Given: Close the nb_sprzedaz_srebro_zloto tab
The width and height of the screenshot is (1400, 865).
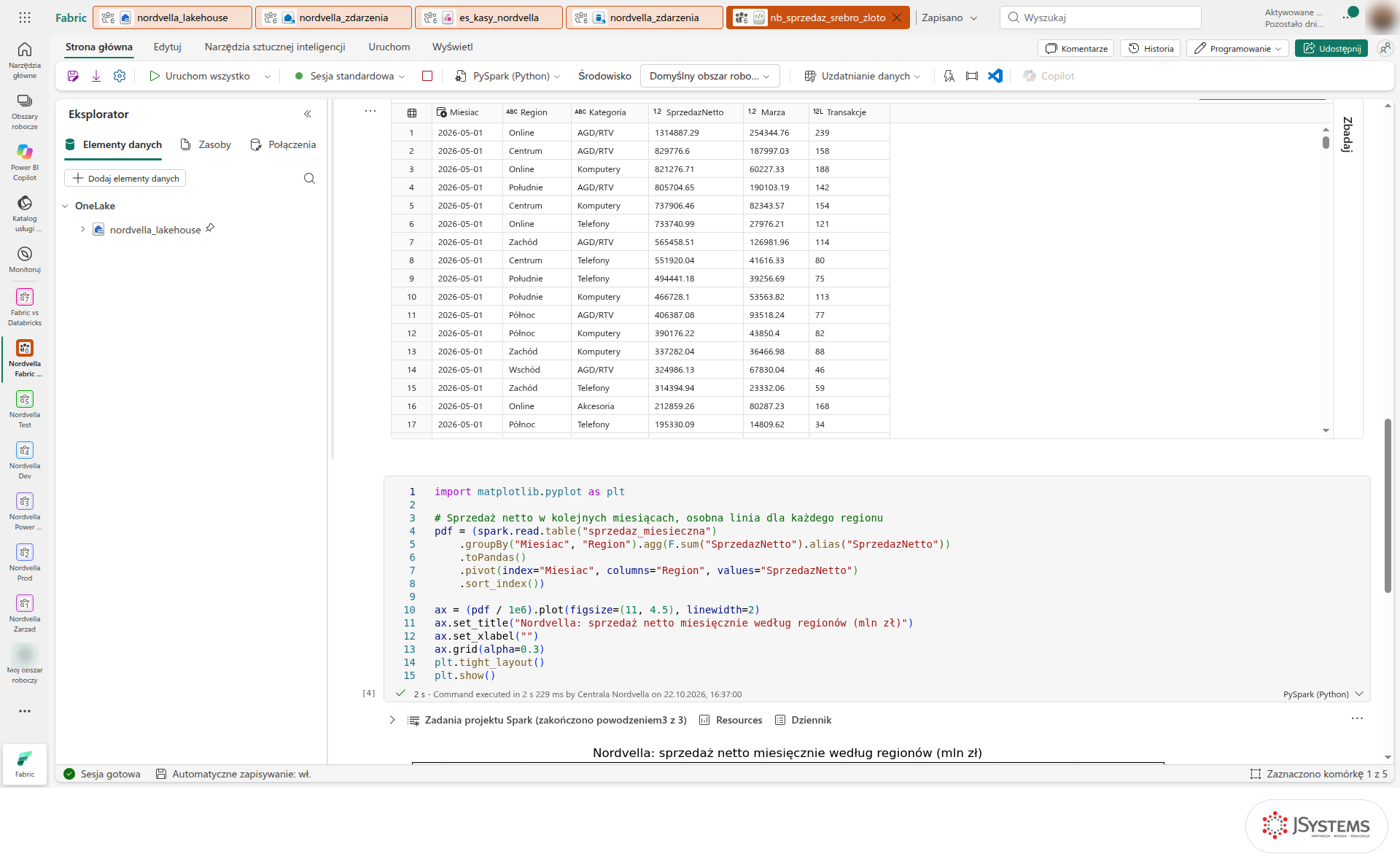Looking at the screenshot, I should click(898, 18).
